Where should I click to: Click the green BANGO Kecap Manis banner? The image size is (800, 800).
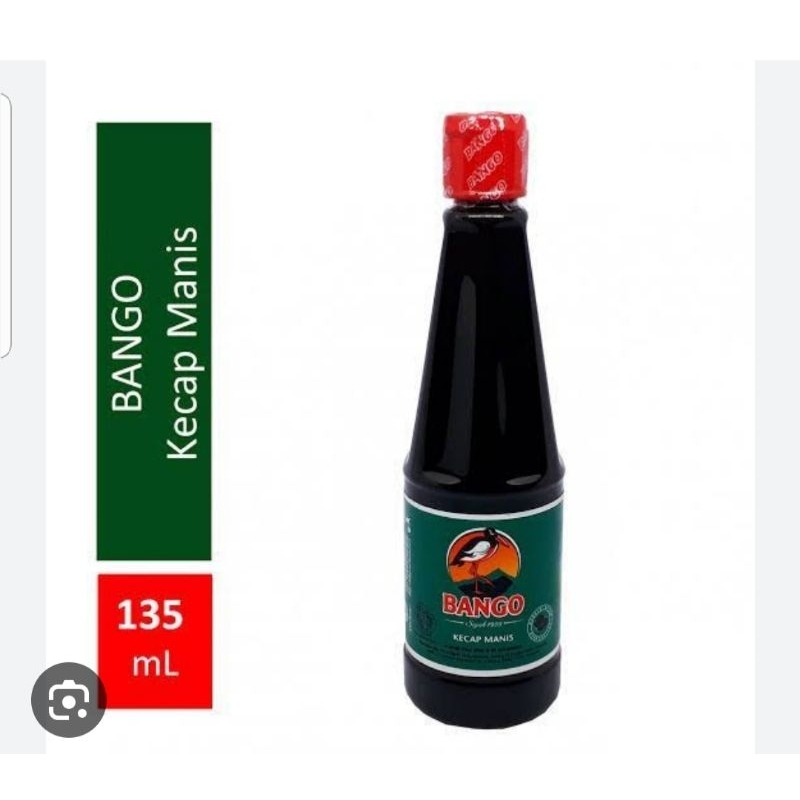154,341
